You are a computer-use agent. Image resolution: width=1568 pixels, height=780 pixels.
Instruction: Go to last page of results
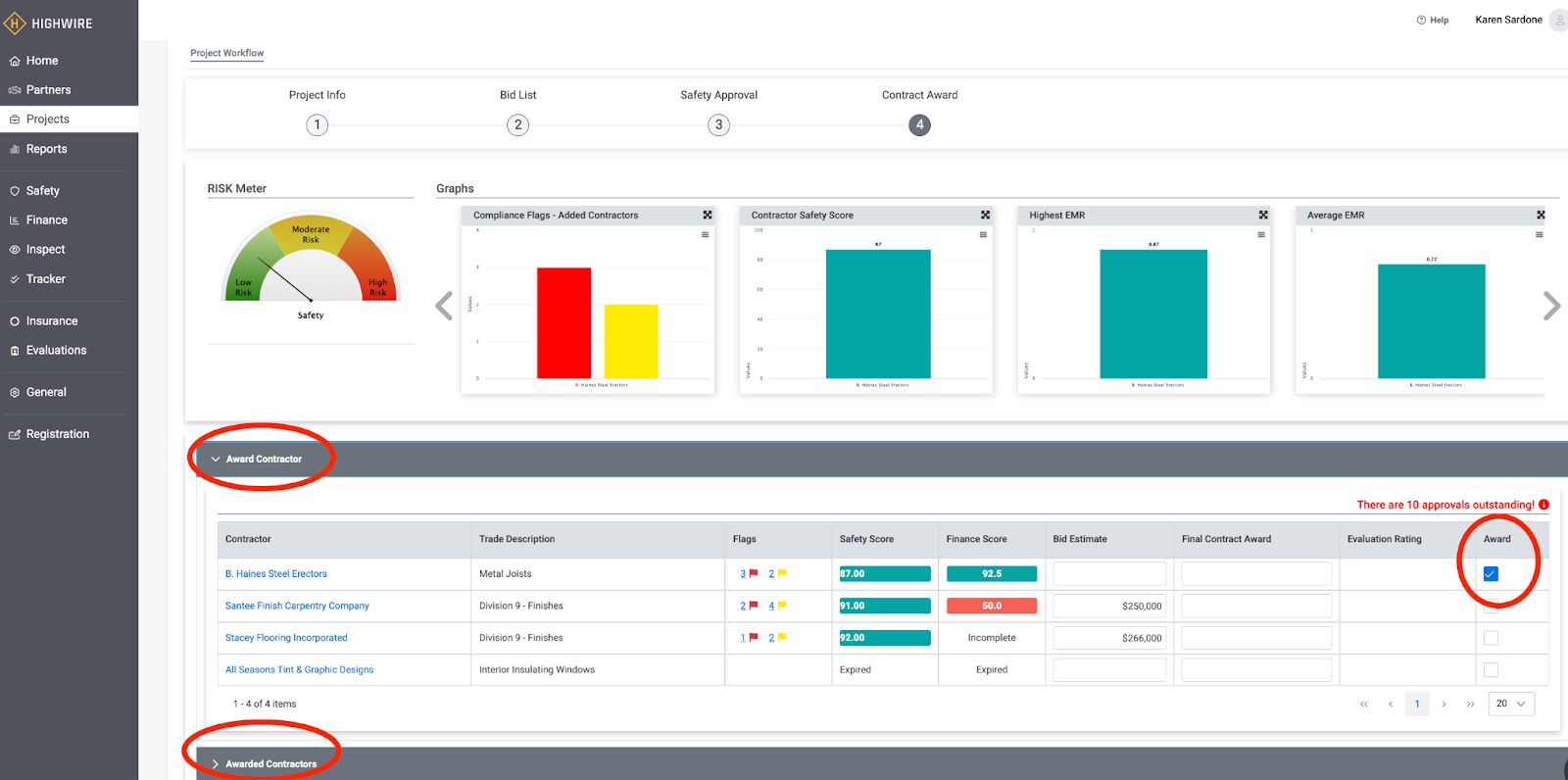pos(1470,704)
